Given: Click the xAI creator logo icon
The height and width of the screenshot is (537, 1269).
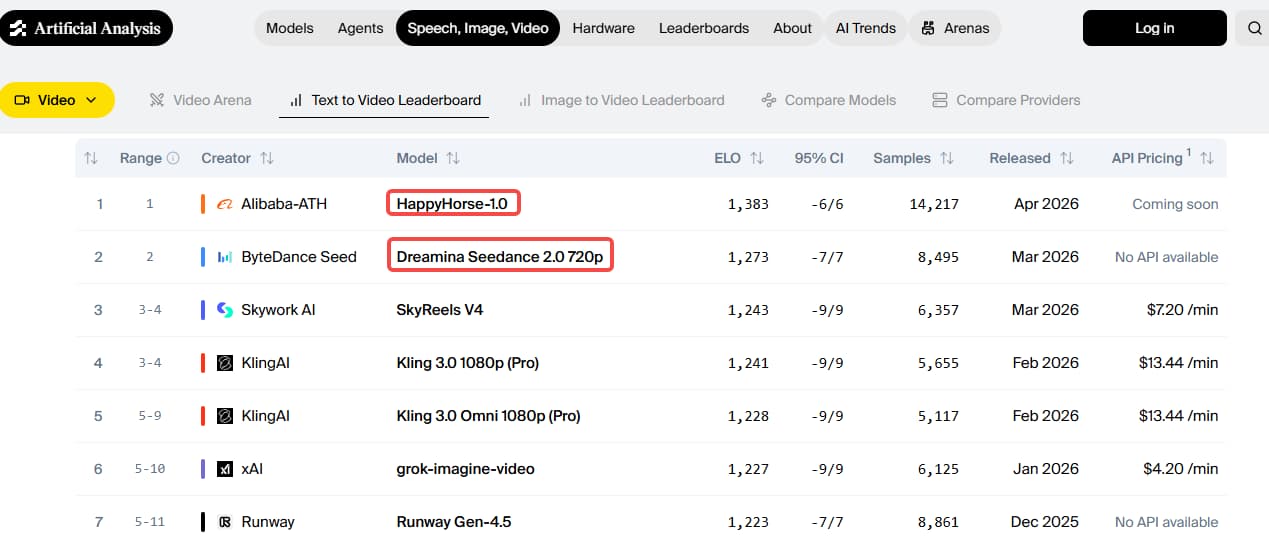Looking at the screenshot, I should [225, 469].
